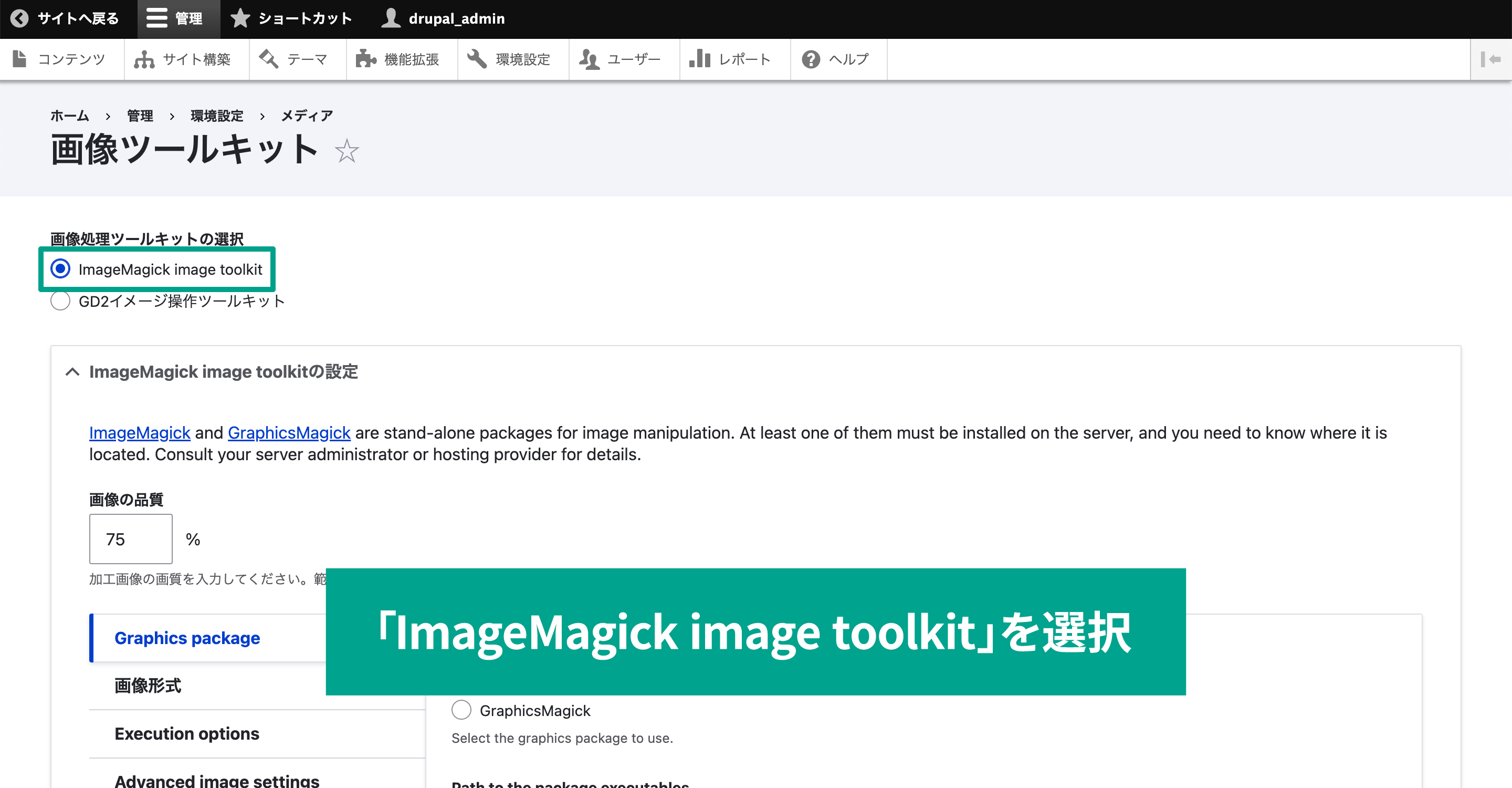Open the レポート menu item

pos(735,59)
